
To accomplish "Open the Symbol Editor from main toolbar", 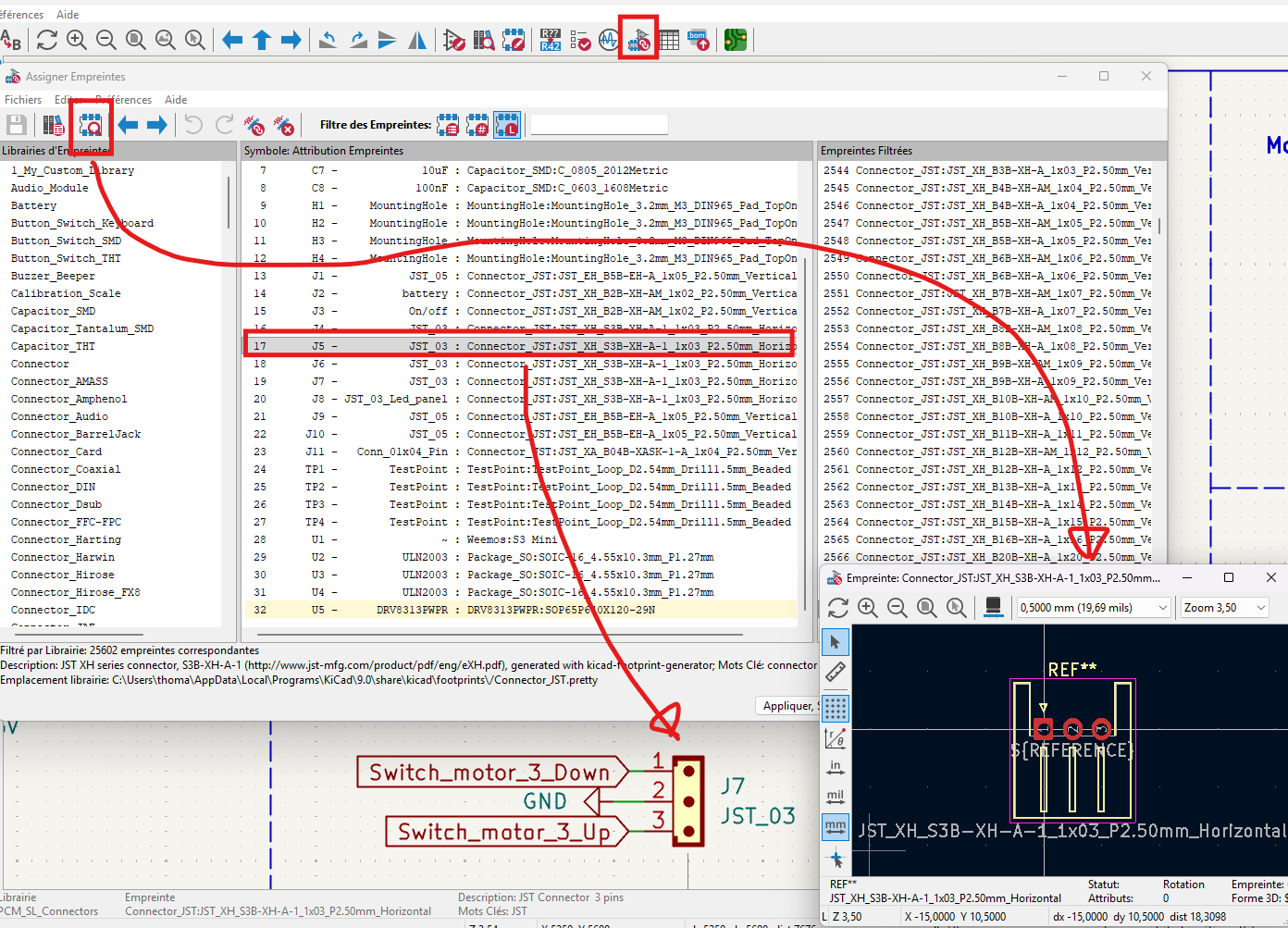I will pyautogui.click(x=454, y=40).
